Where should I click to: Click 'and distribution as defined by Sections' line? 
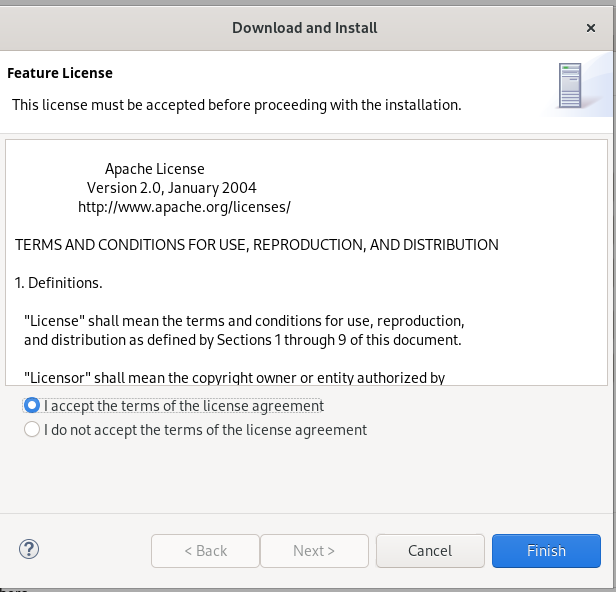(x=242, y=340)
